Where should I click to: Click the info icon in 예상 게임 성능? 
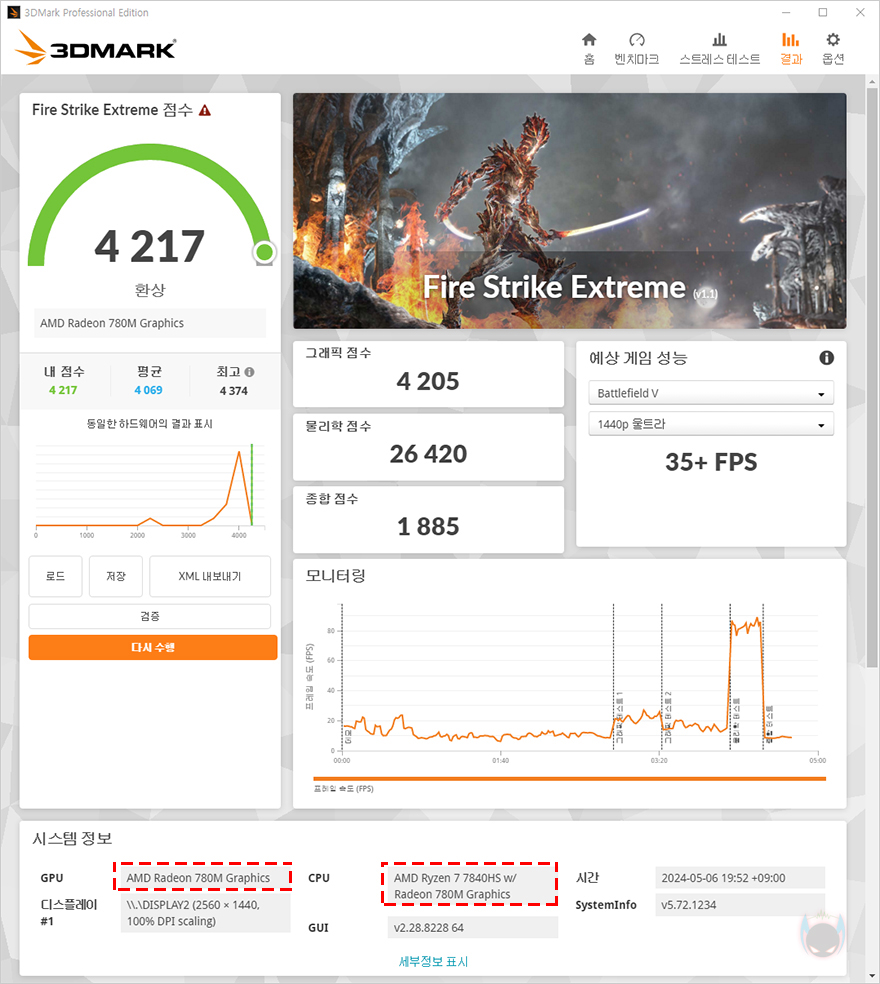coord(827,358)
